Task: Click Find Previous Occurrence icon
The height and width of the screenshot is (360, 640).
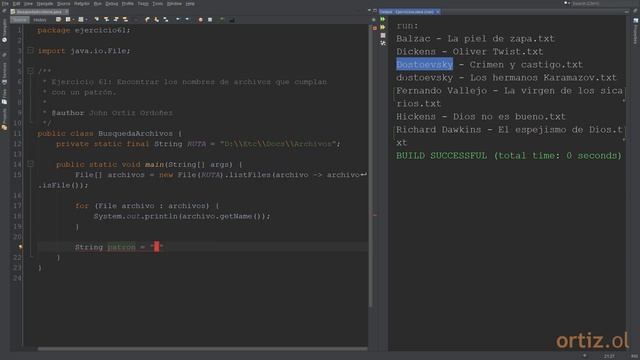Action: tap(107, 19)
